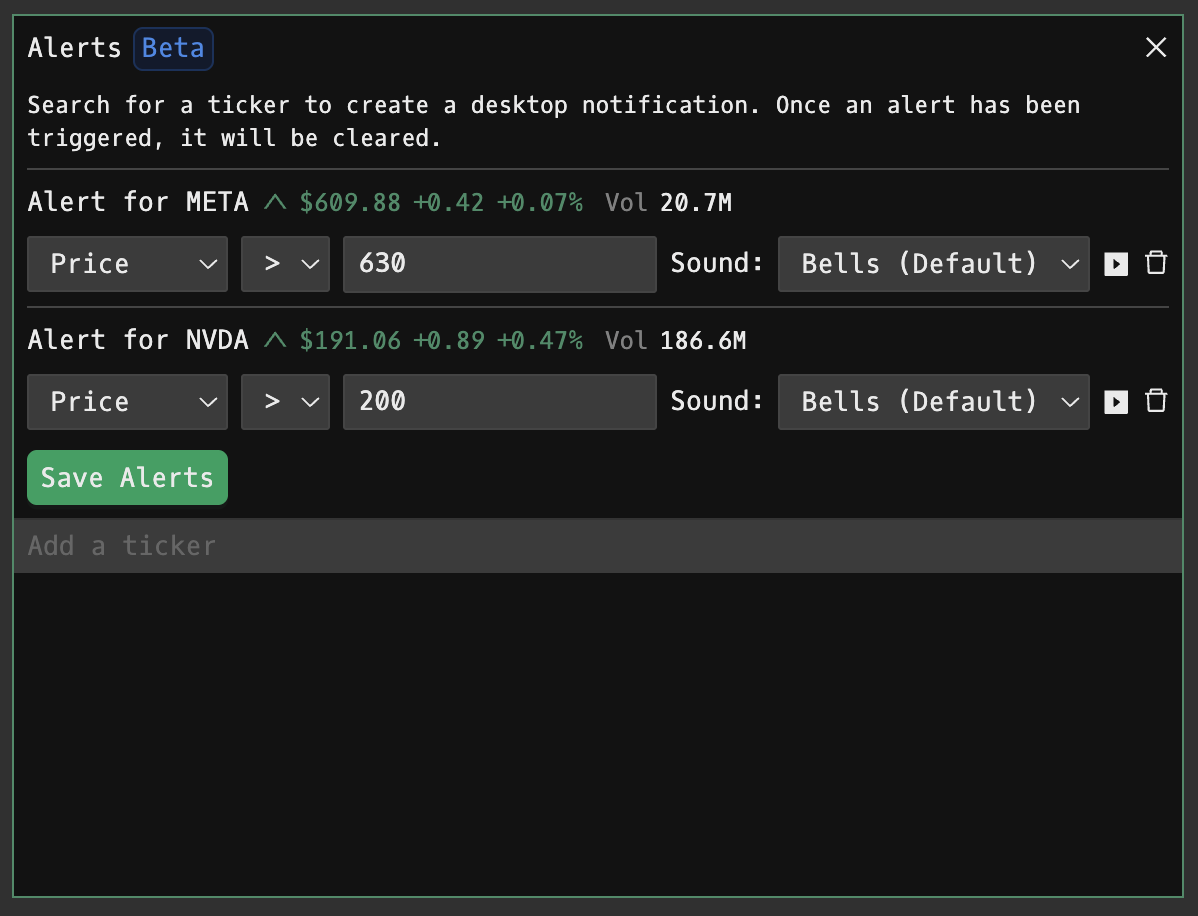Focus the META price threshold field showing 630
Image resolution: width=1198 pixels, height=916 pixels.
pos(500,264)
